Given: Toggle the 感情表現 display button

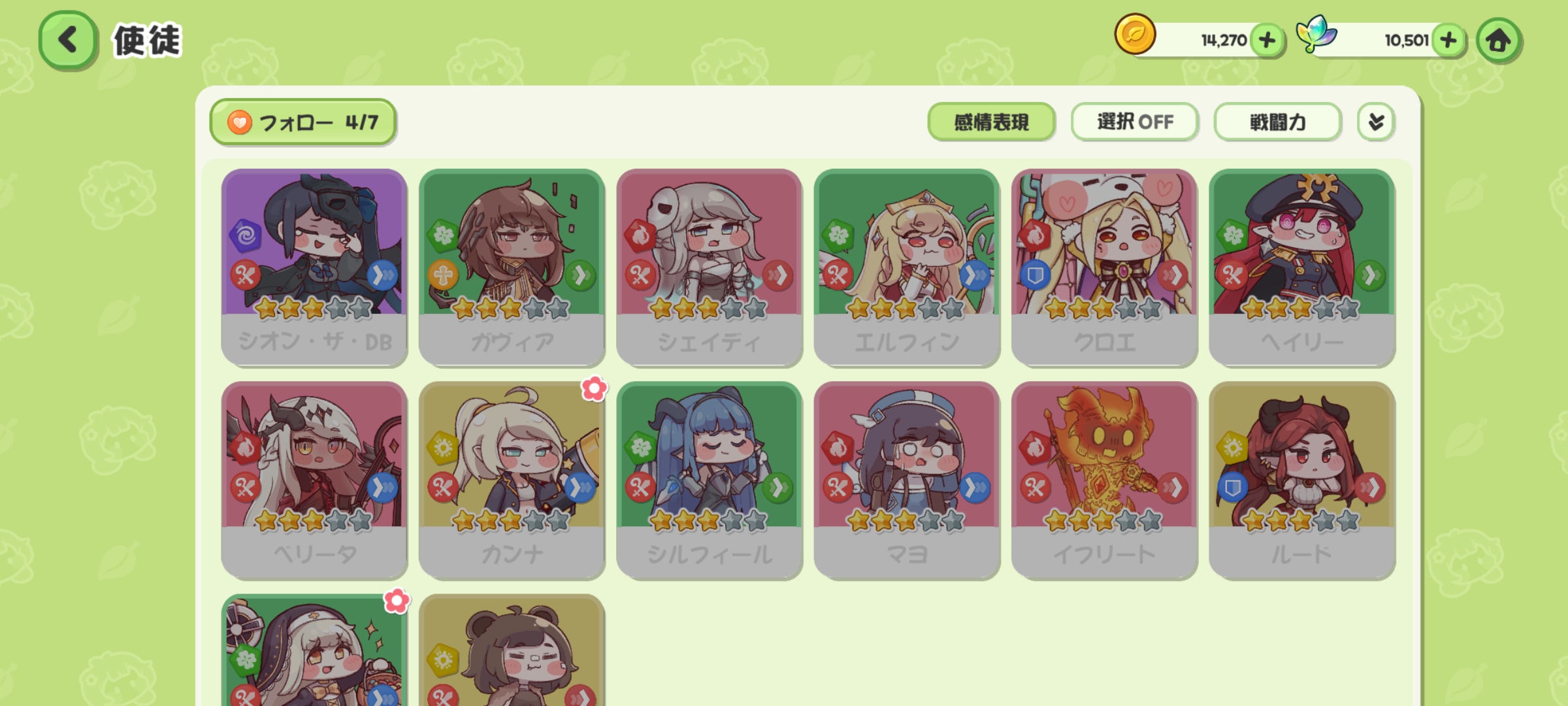Looking at the screenshot, I should coord(991,122).
